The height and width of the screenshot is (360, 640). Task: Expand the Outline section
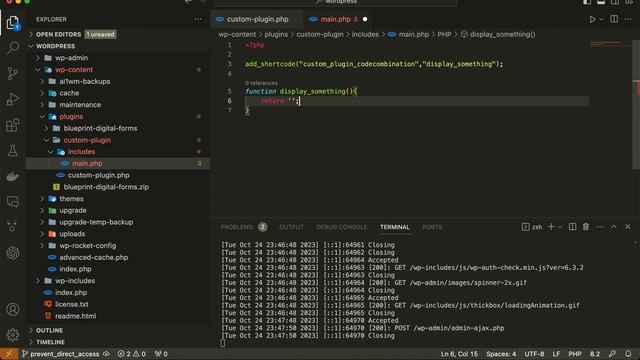(x=31, y=330)
